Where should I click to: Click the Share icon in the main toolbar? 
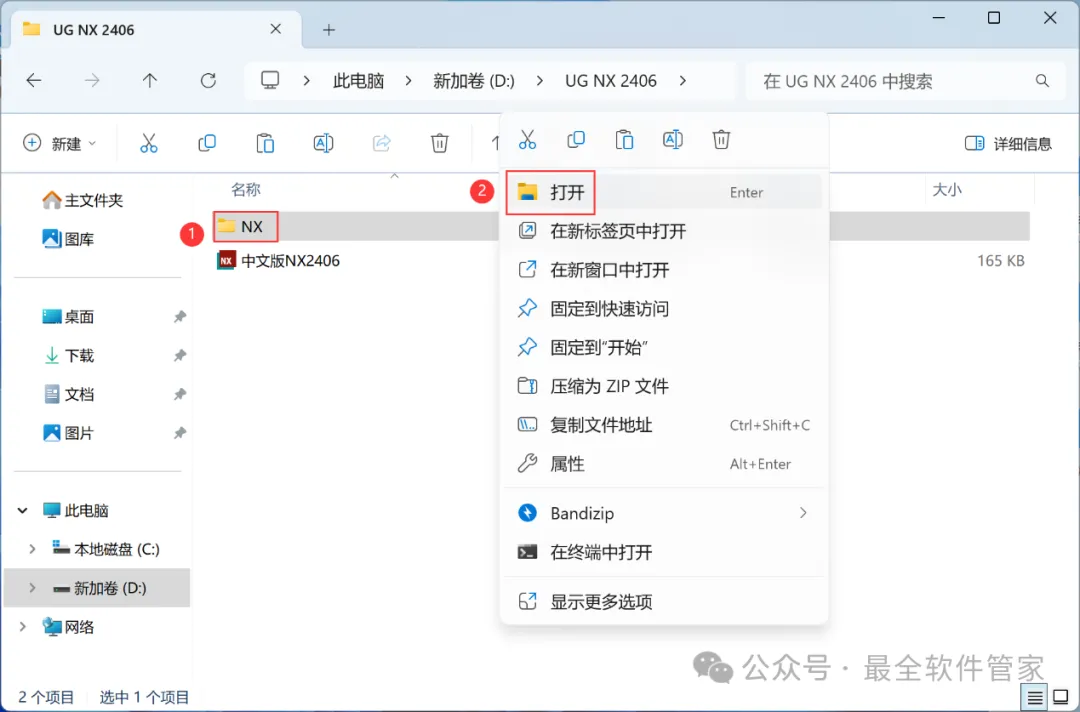pyautogui.click(x=382, y=143)
